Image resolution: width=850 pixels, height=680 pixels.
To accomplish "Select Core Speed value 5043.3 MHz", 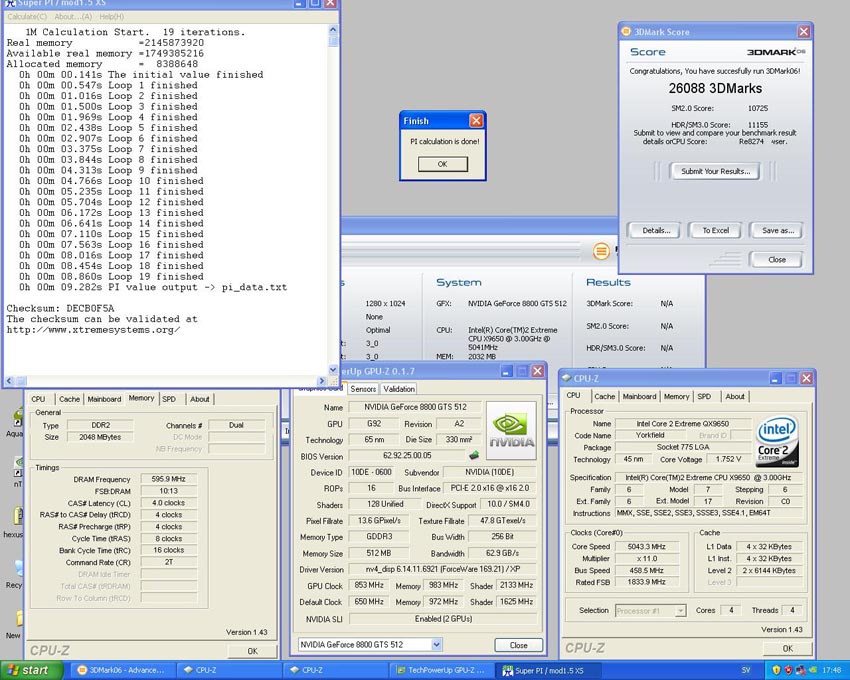I will 647,547.
